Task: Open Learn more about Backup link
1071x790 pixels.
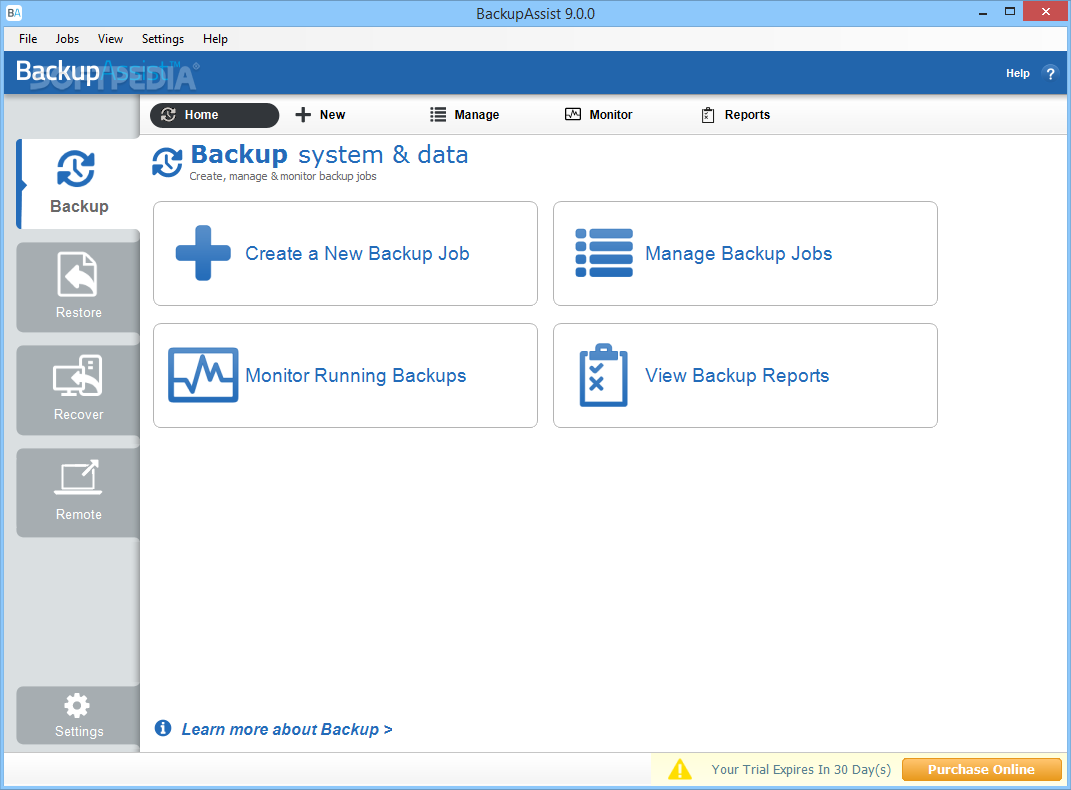Action: click(287, 729)
